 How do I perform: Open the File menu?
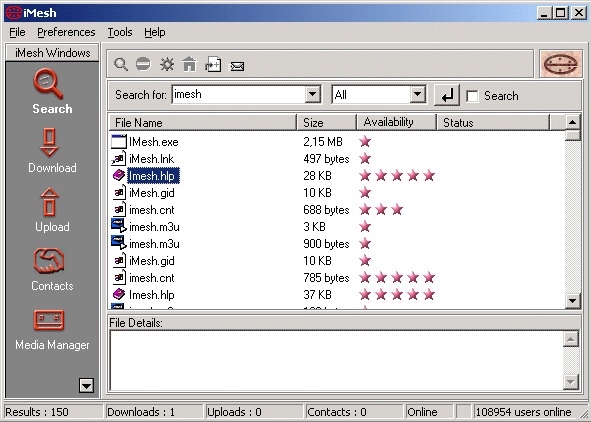(17, 32)
